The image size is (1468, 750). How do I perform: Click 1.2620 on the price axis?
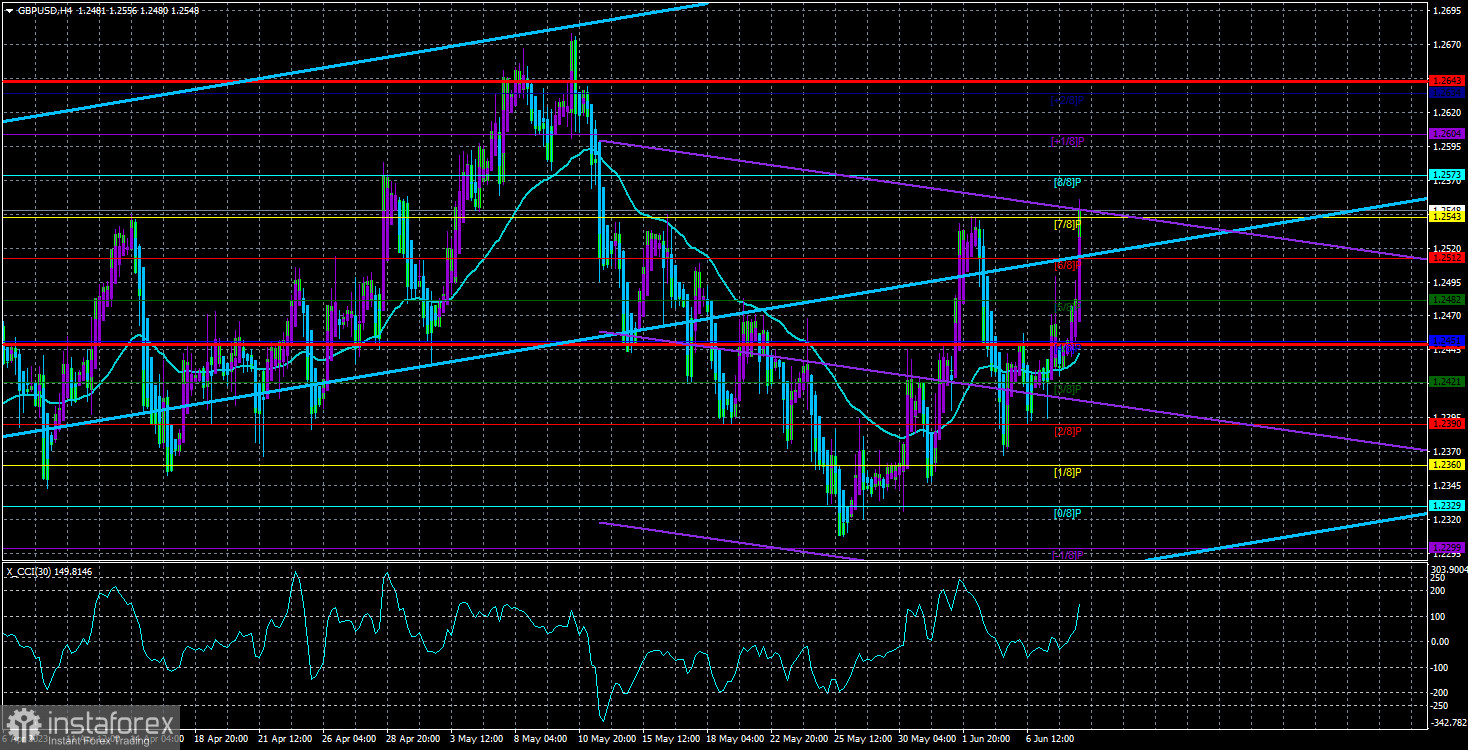pos(1446,113)
